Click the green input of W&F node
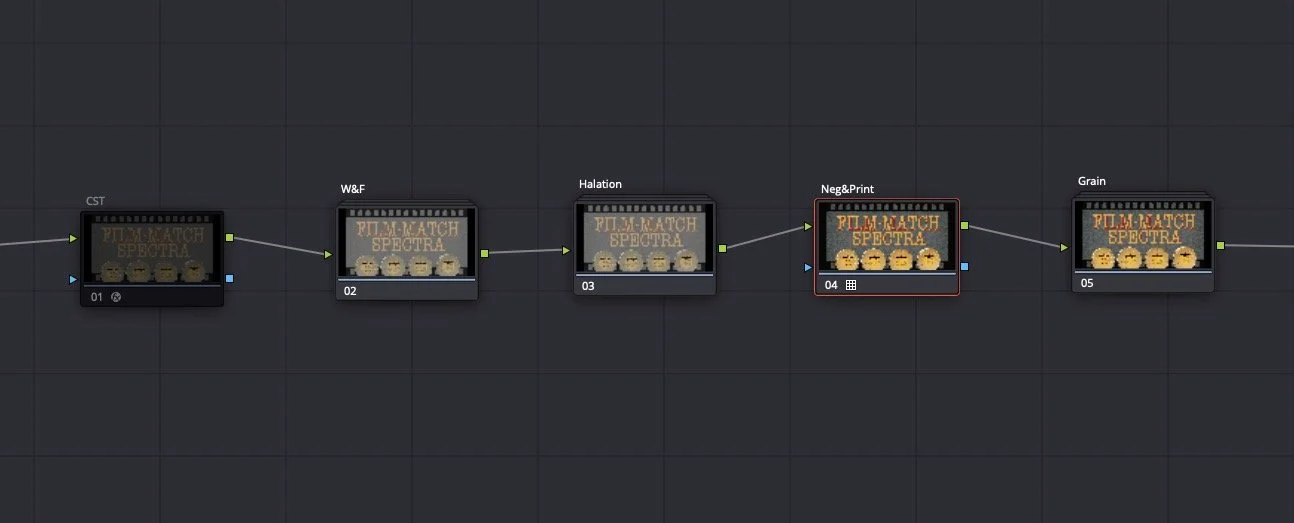Image resolution: width=1294 pixels, height=523 pixels. (328, 254)
